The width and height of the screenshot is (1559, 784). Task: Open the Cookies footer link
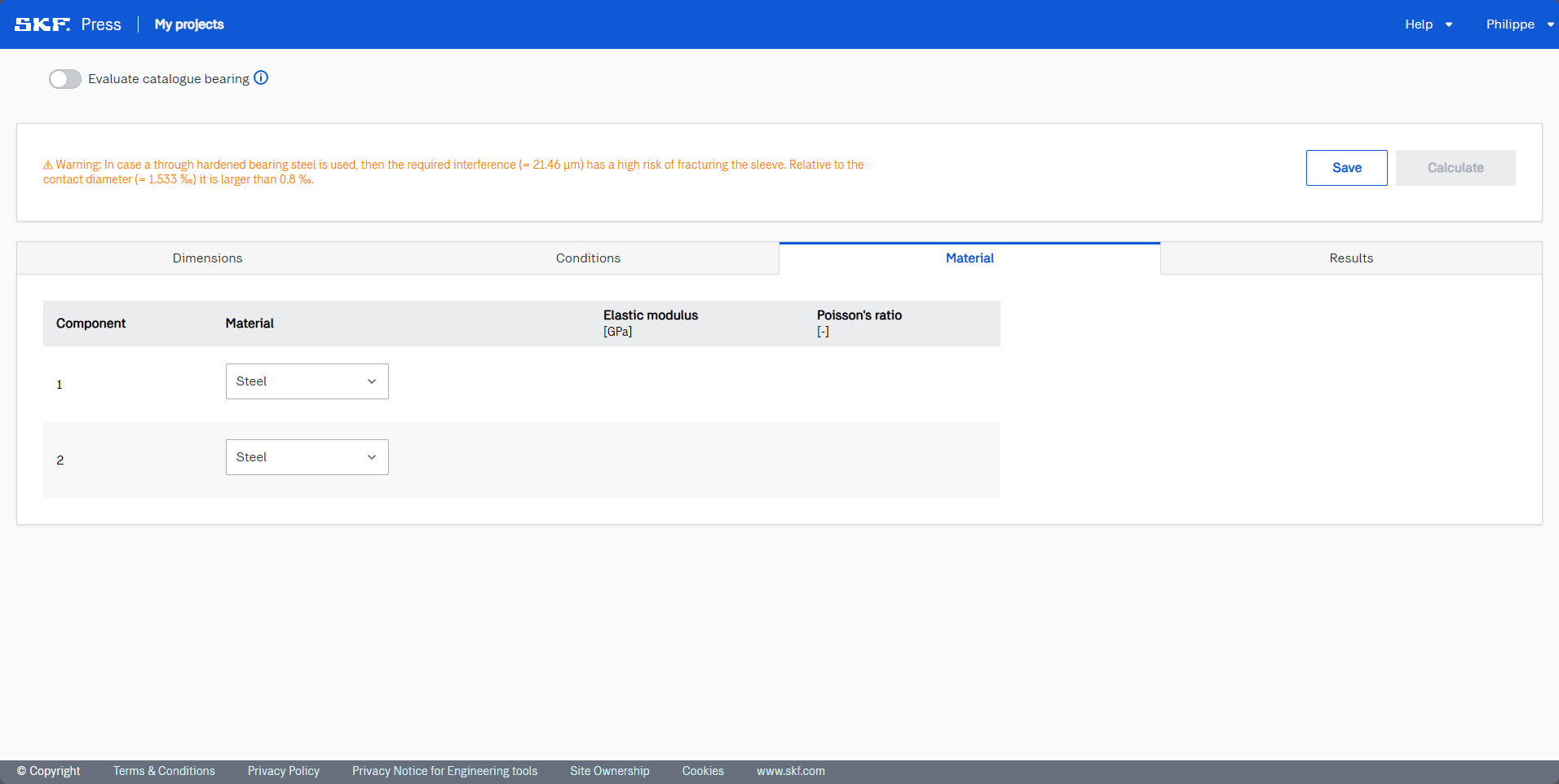point(702,771)
